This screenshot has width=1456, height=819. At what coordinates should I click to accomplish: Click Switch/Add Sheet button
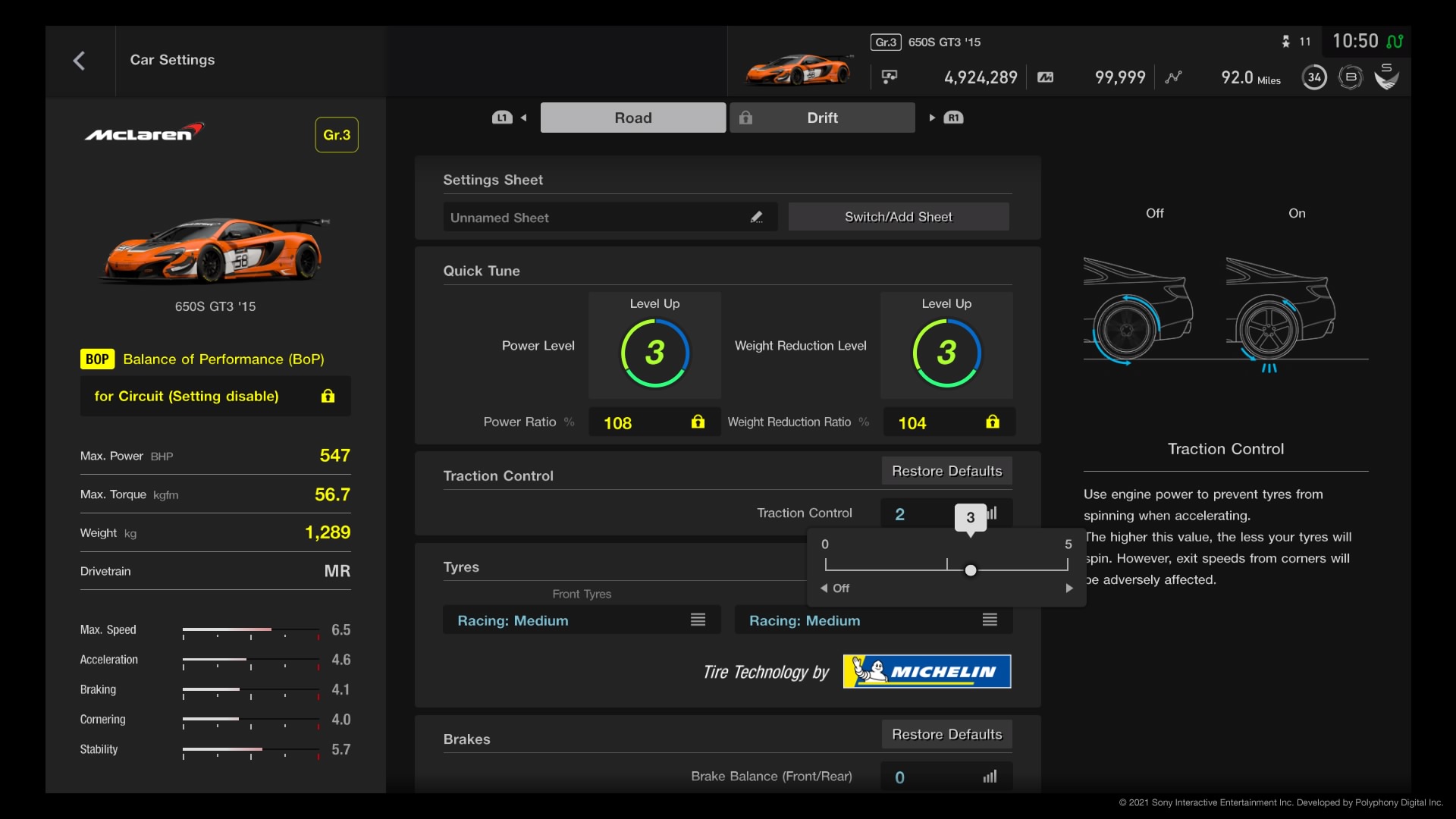[x=898, y=216]
